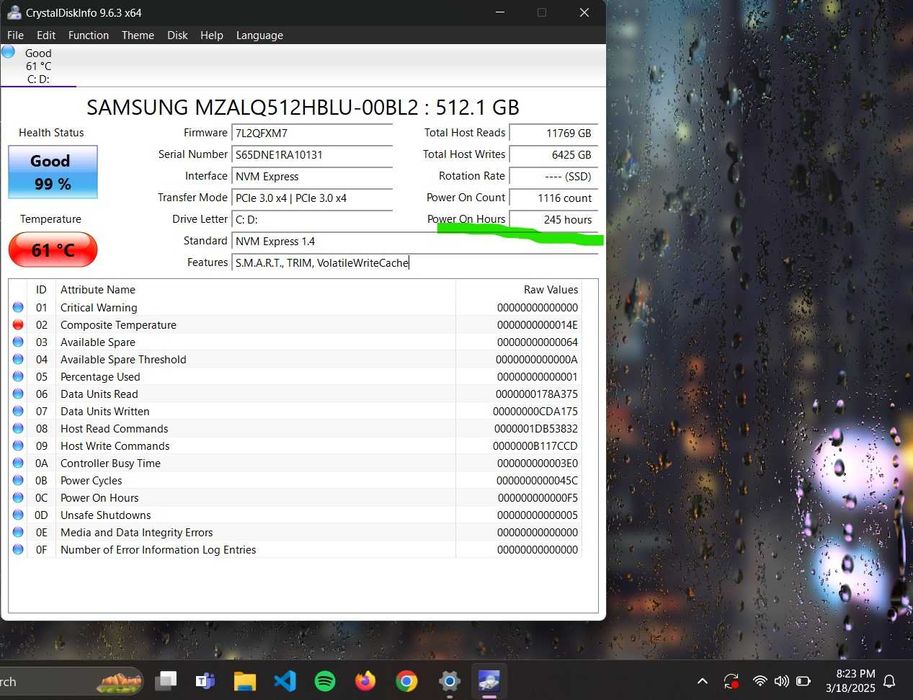Viewport: 913px width, 700px height.
Task: Click raw value 0000000178A375
Action: click(x=536, y=394)
